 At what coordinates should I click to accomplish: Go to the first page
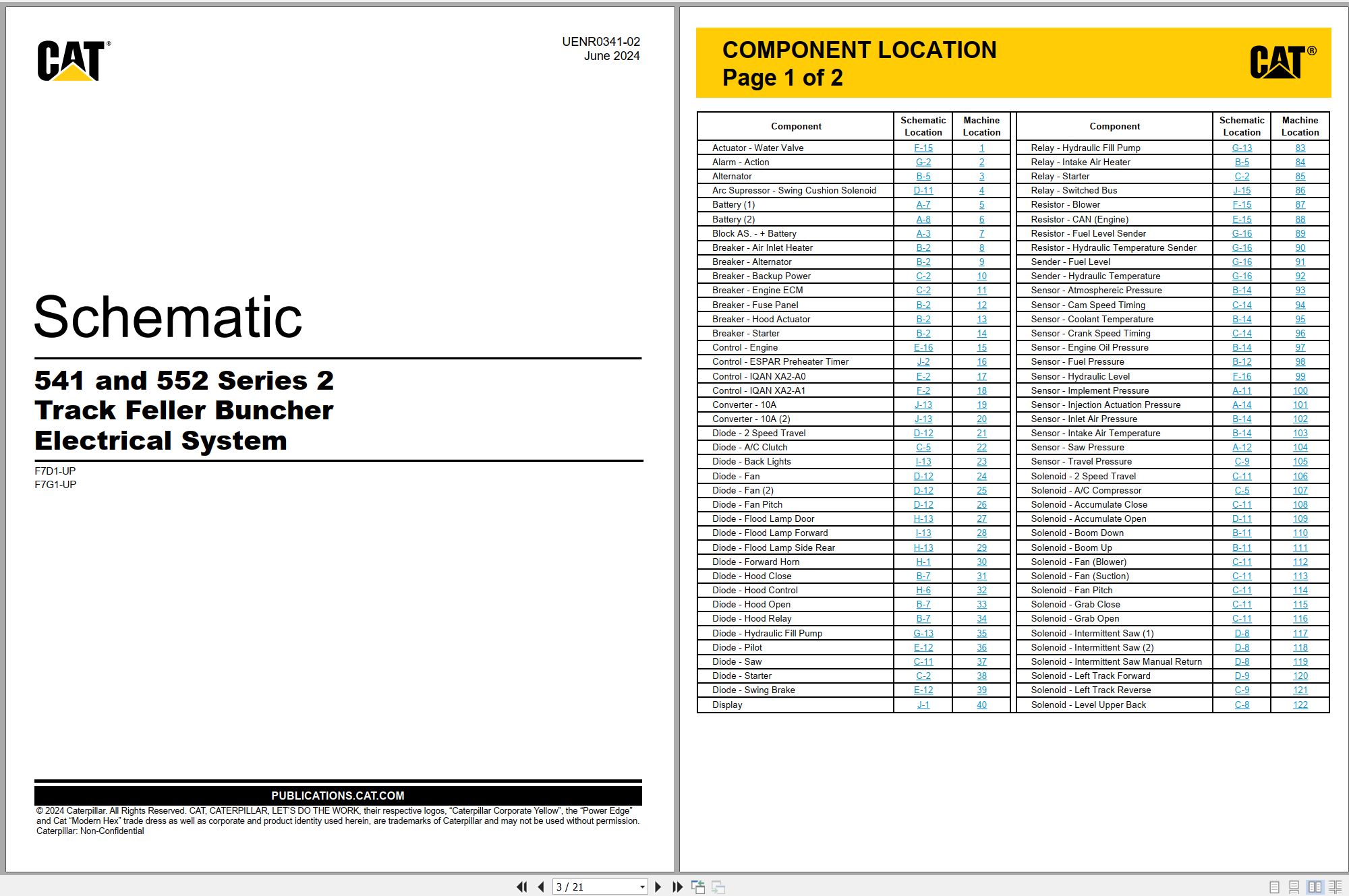[521, 887]
